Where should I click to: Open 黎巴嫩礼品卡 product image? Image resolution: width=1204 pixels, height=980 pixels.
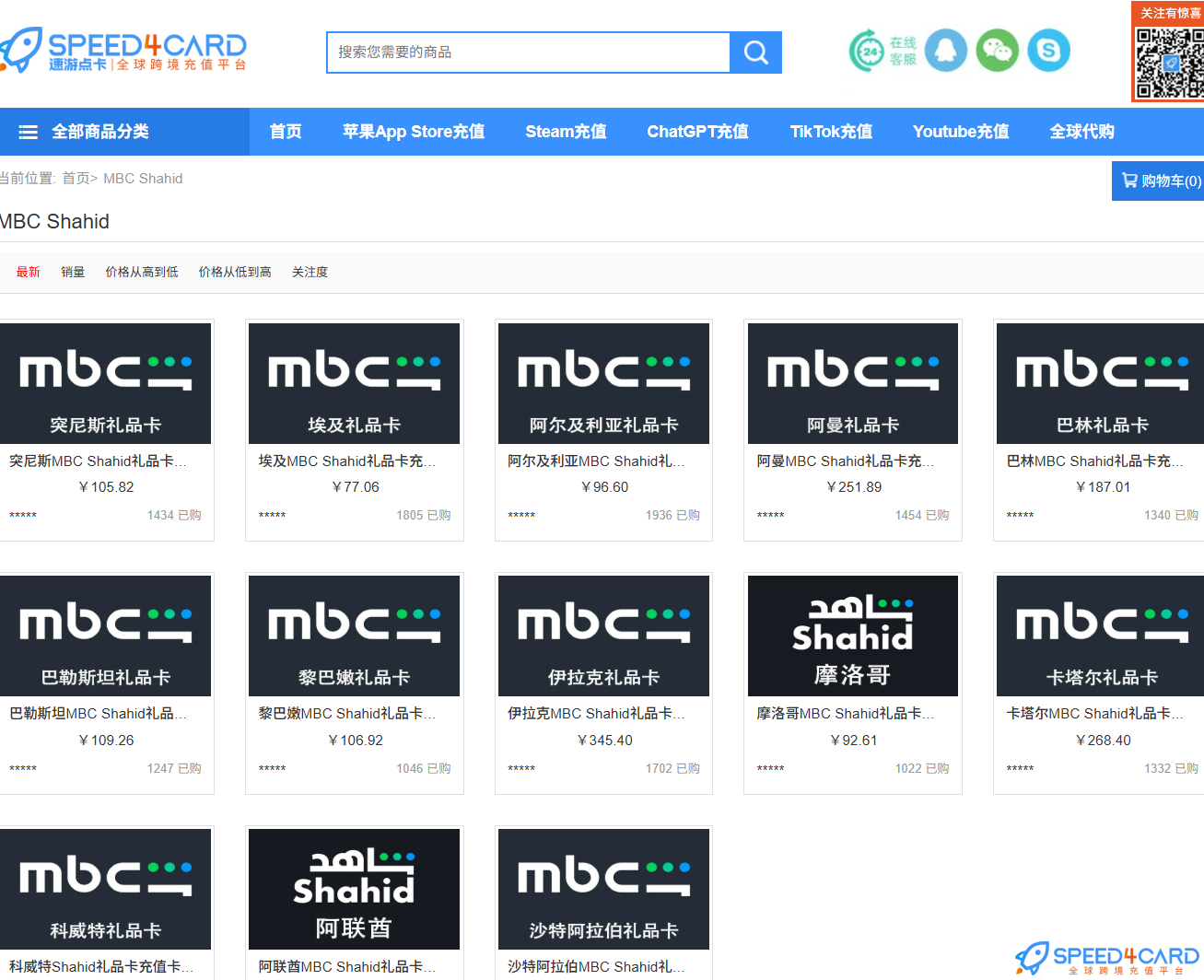(354, 636)
